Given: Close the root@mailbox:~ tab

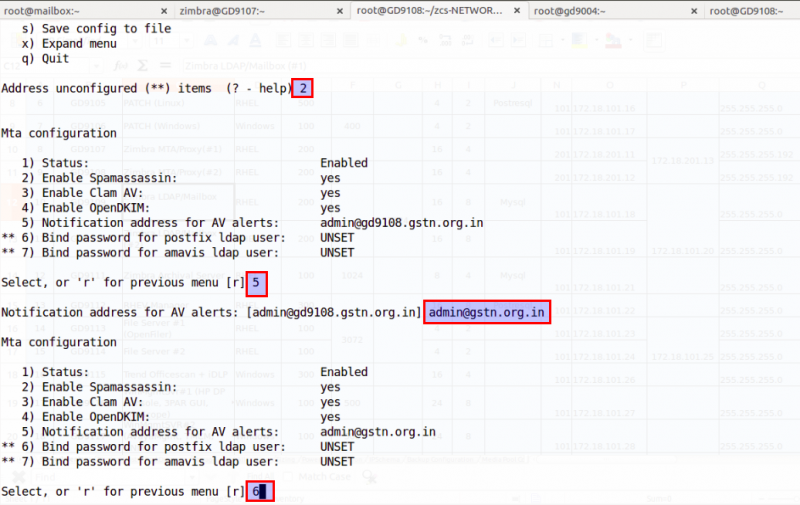Looking at the screenshot, I should click(x=164, y=11).
